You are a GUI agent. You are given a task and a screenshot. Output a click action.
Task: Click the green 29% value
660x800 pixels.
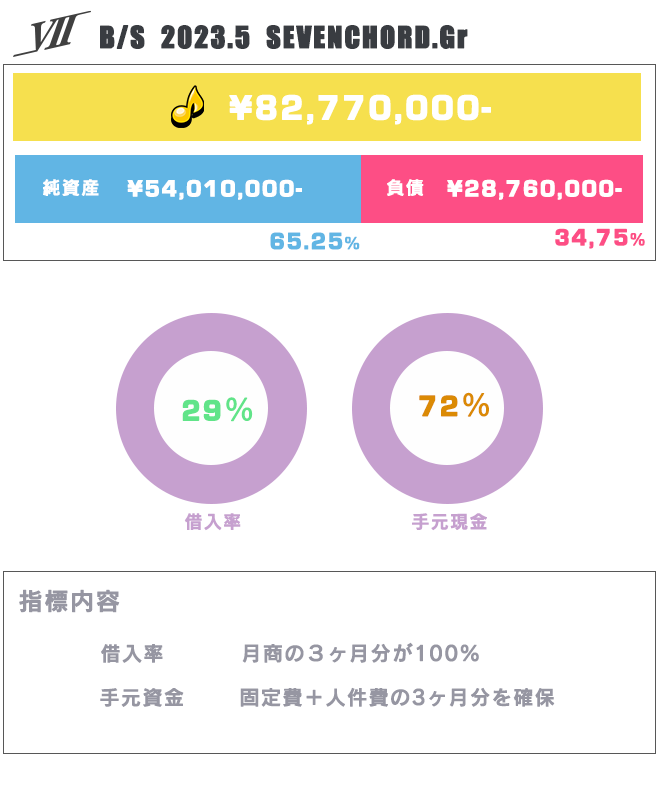217,409
